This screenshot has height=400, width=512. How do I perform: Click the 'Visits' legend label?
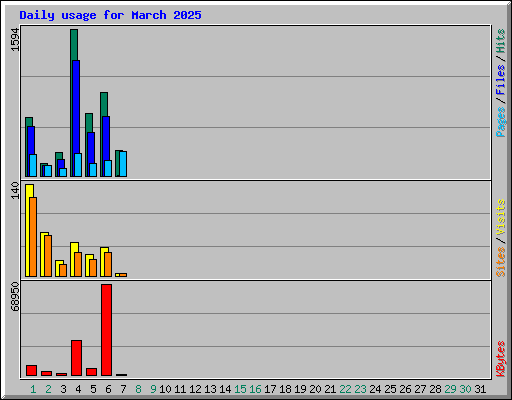click(x=500, y=217)
